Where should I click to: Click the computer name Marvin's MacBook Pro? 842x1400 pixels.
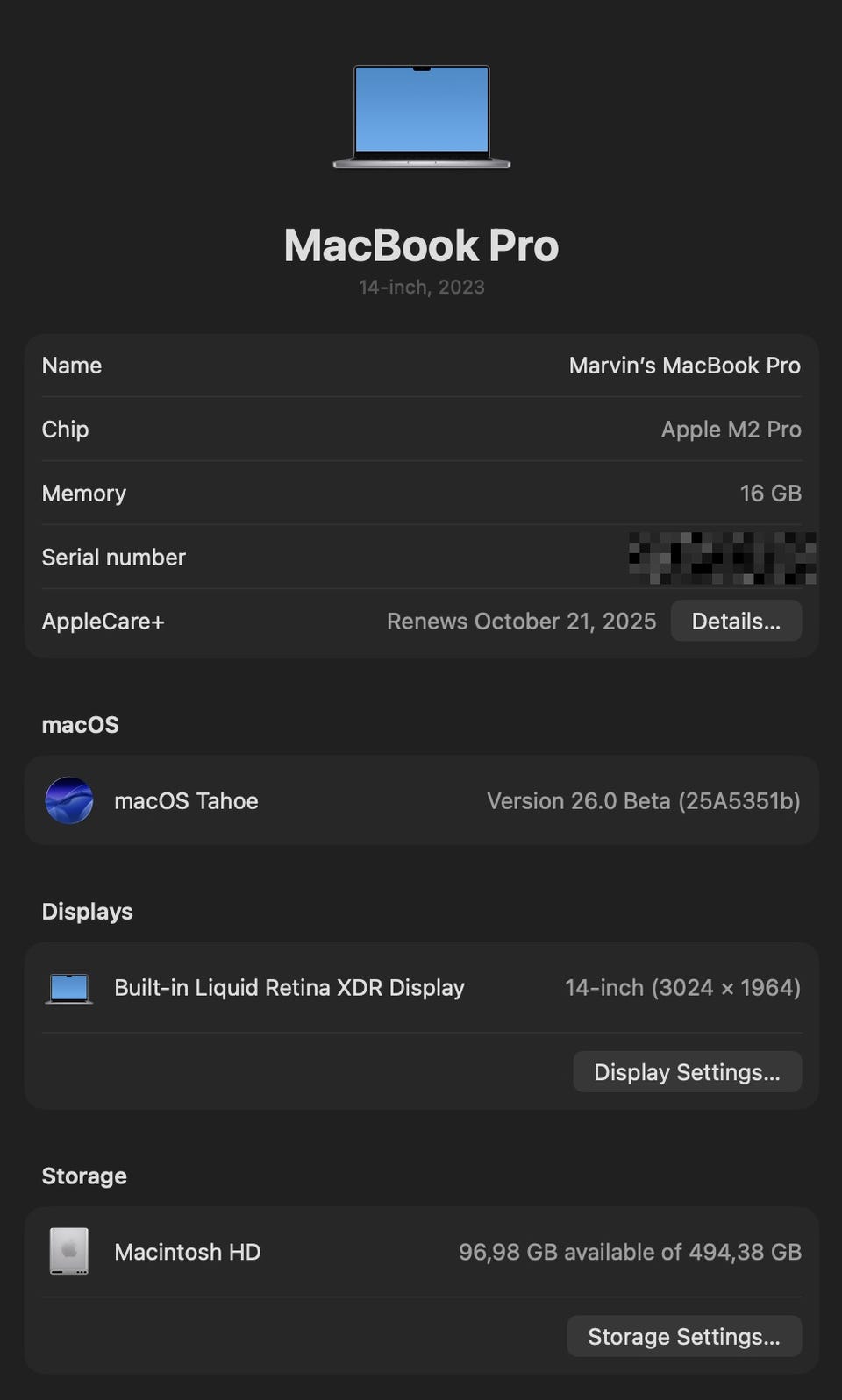click(x=684, y=366)
